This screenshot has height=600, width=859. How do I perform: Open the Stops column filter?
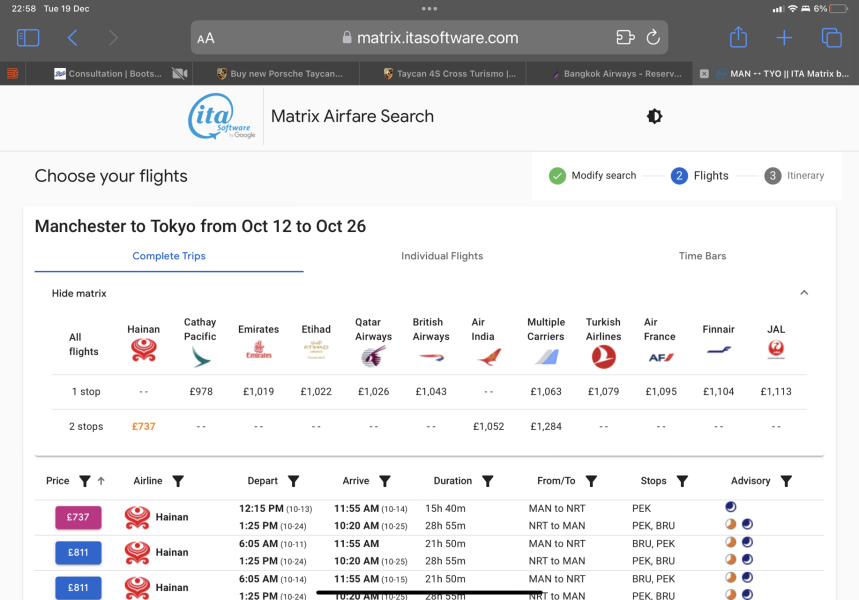(x=682, y=481)
